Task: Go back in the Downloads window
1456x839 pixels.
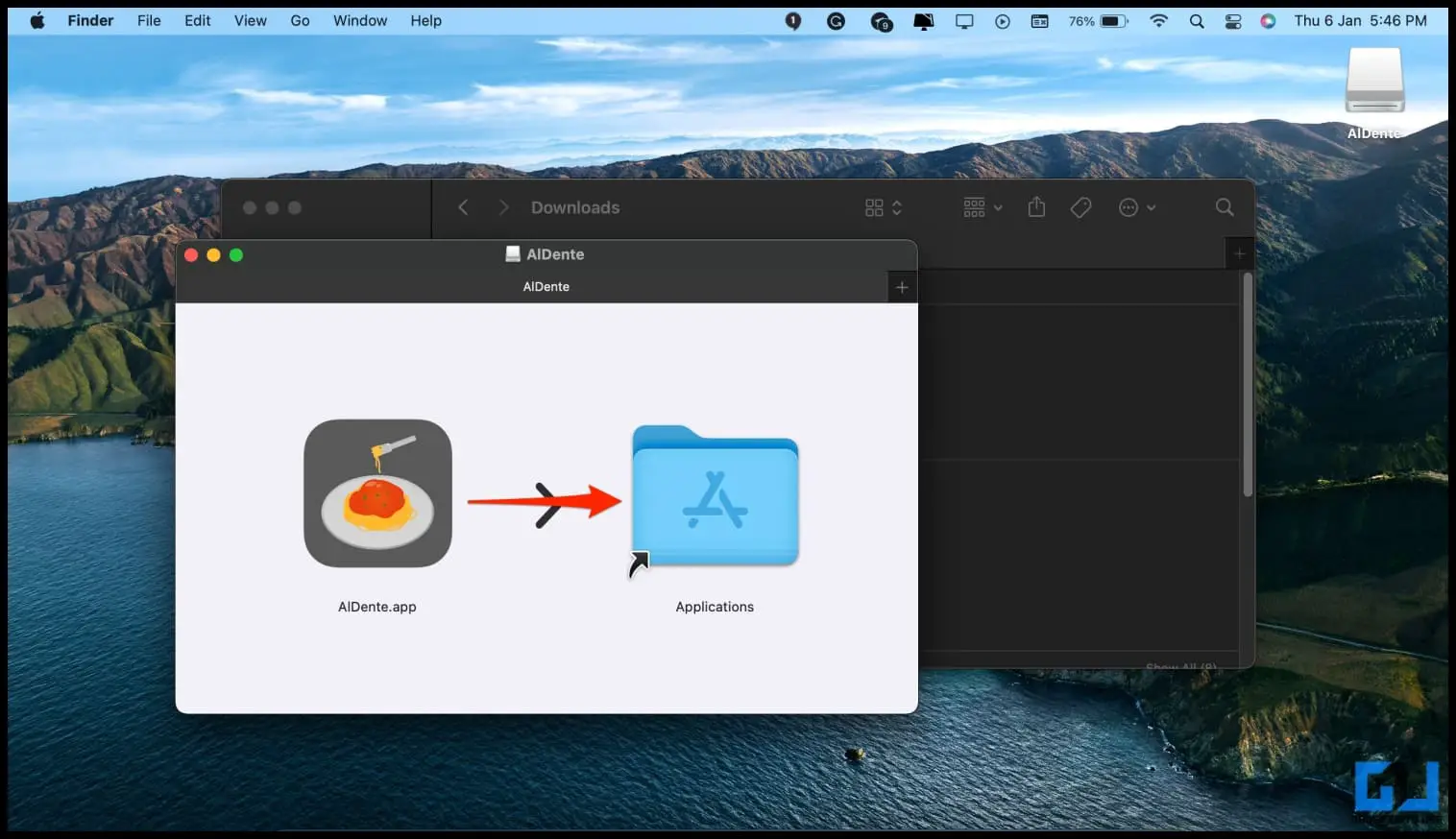Action: point(463,207)
